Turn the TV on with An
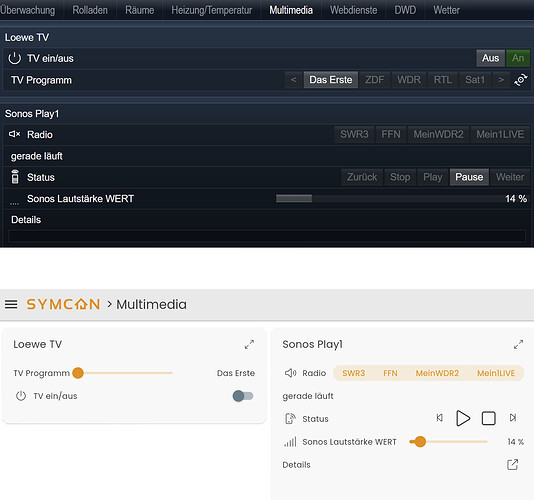The image size is (534, 500). [x=518, y=58]
